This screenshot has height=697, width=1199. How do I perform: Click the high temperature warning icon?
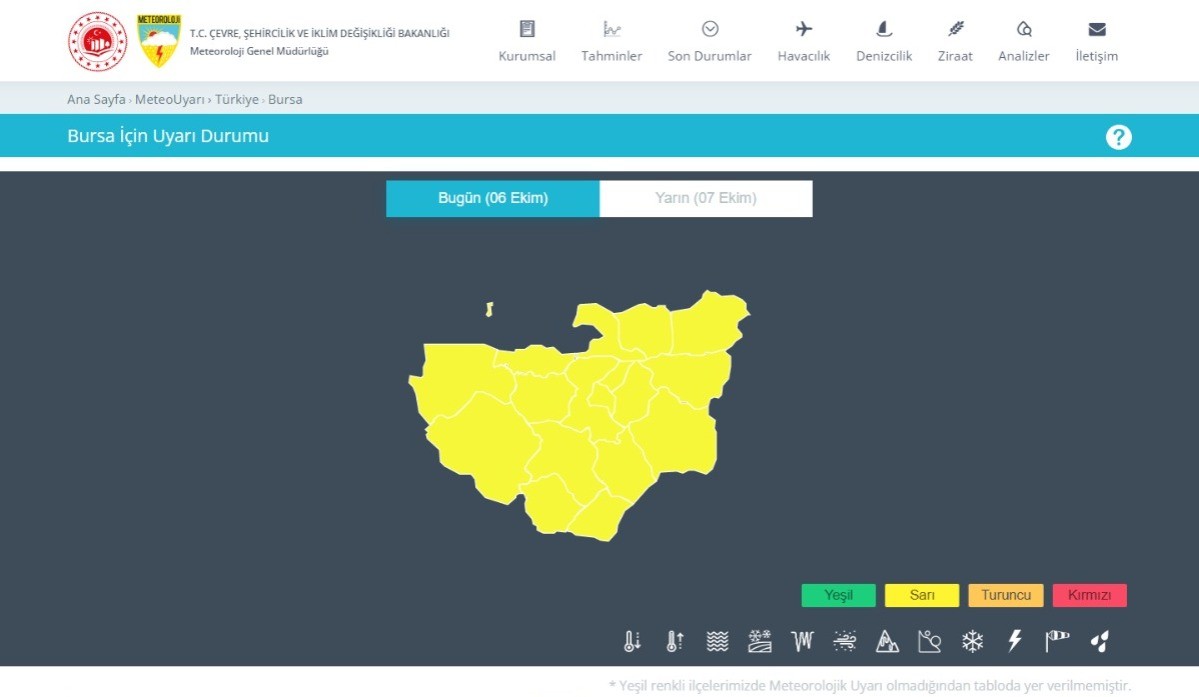675,642
